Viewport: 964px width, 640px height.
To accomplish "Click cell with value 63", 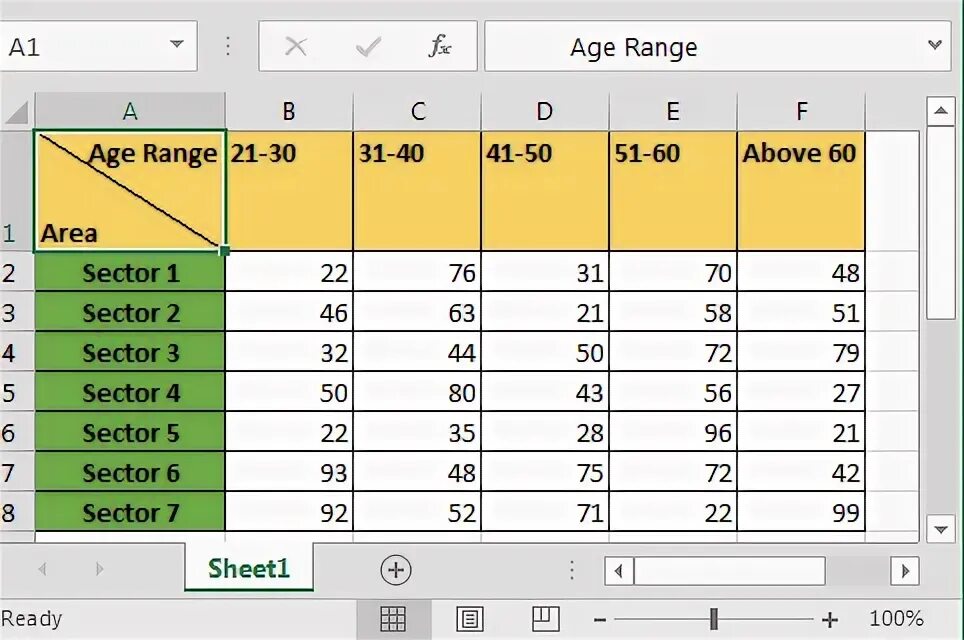I will [x=417, y=312].
